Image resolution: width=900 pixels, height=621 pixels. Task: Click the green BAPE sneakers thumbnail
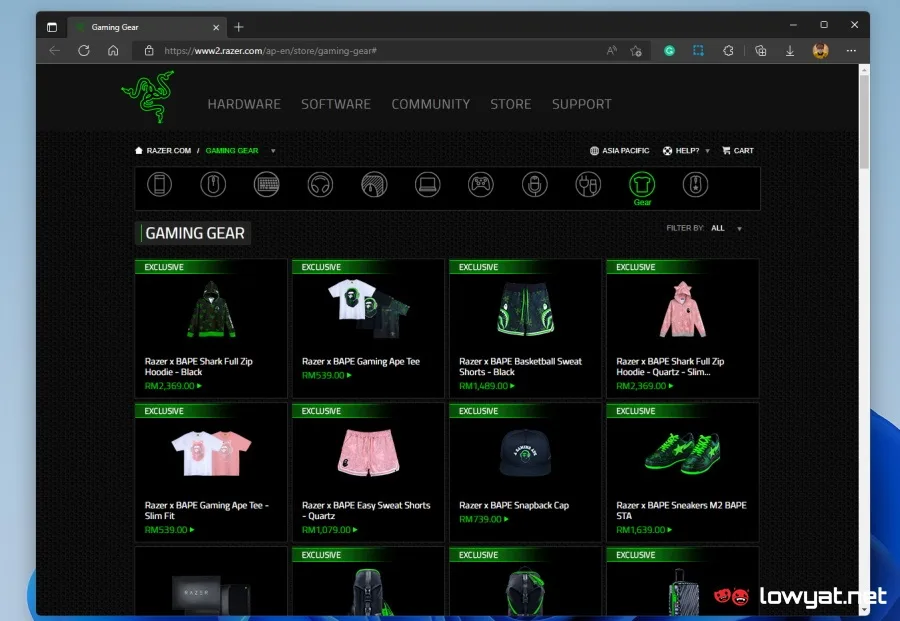pyautogui.click(x=682, y=453)
